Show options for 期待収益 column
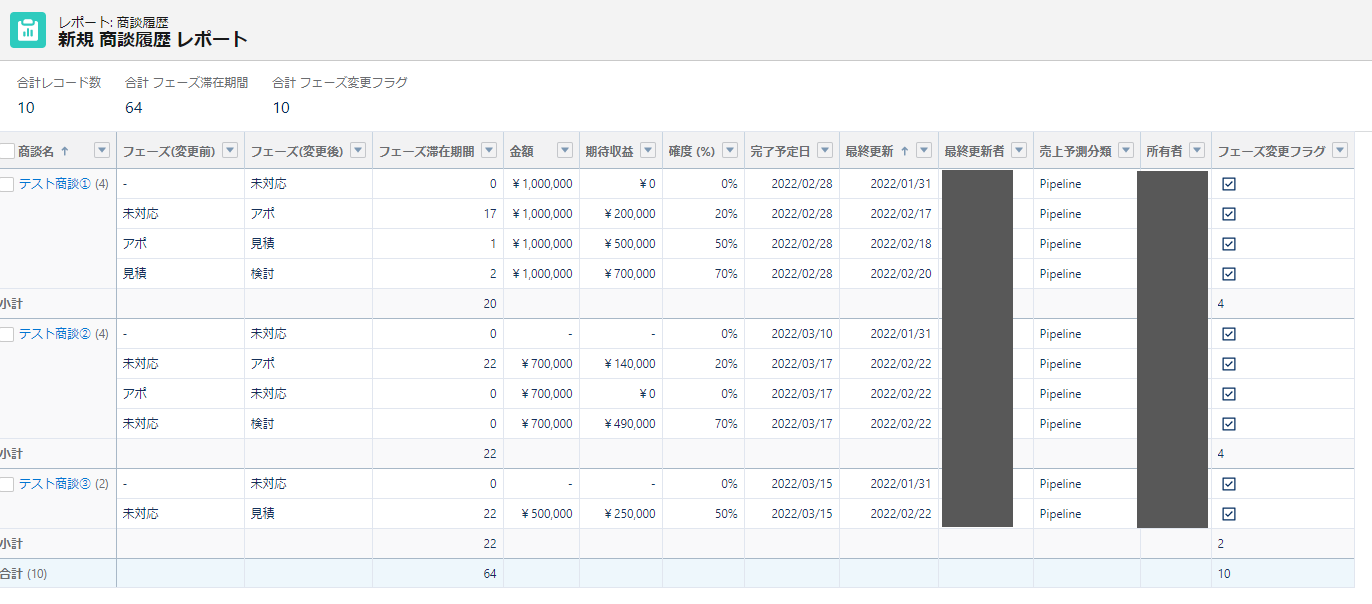 648,151
